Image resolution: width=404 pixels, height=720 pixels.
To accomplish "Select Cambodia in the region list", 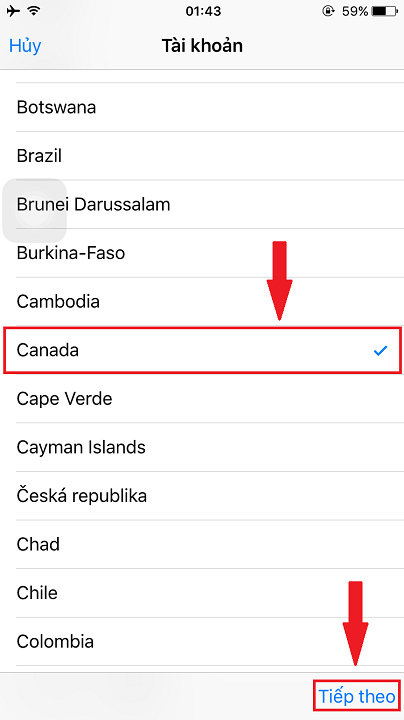I will [x=202, y=302].
